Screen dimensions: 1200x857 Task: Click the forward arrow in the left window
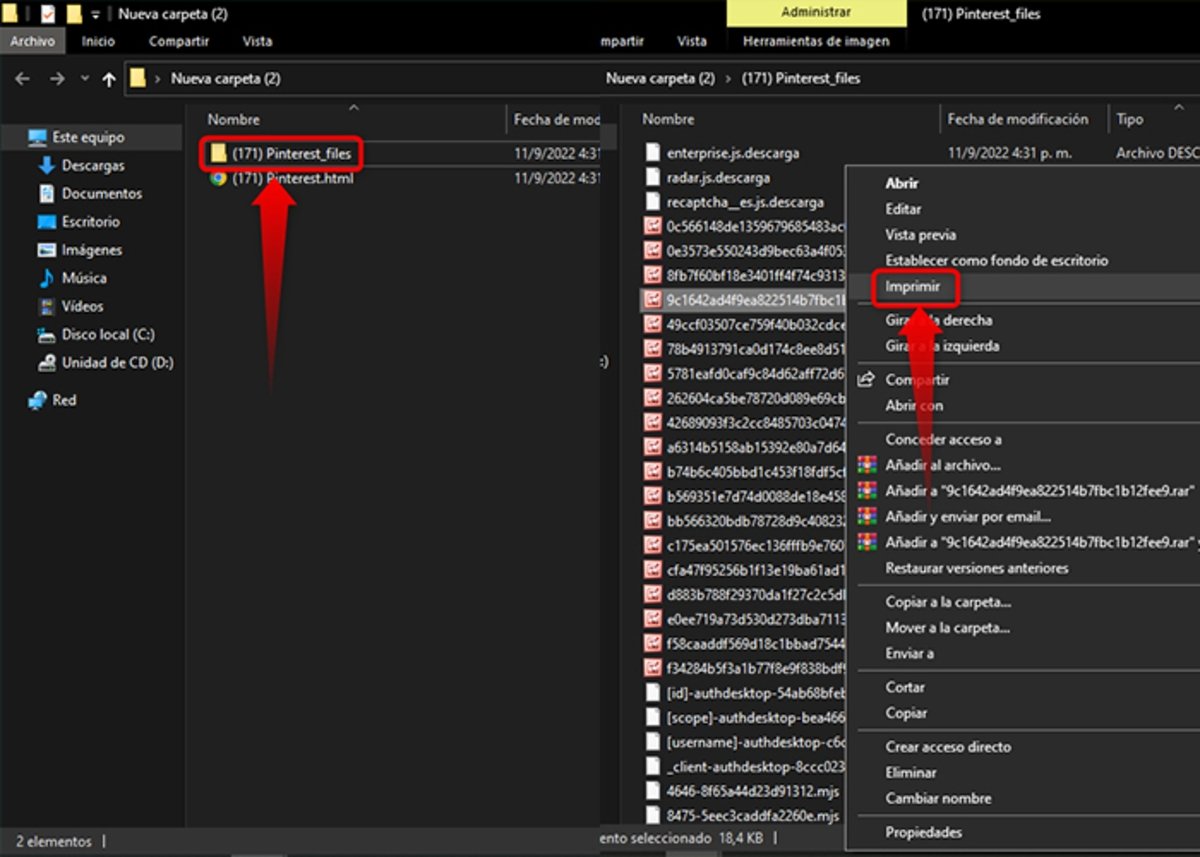(57, 78)
